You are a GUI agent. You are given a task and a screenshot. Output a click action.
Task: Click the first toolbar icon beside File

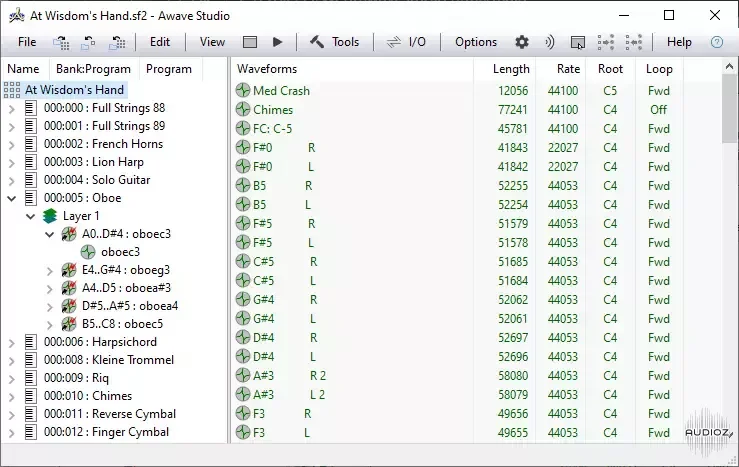click(x=61, y=43)
